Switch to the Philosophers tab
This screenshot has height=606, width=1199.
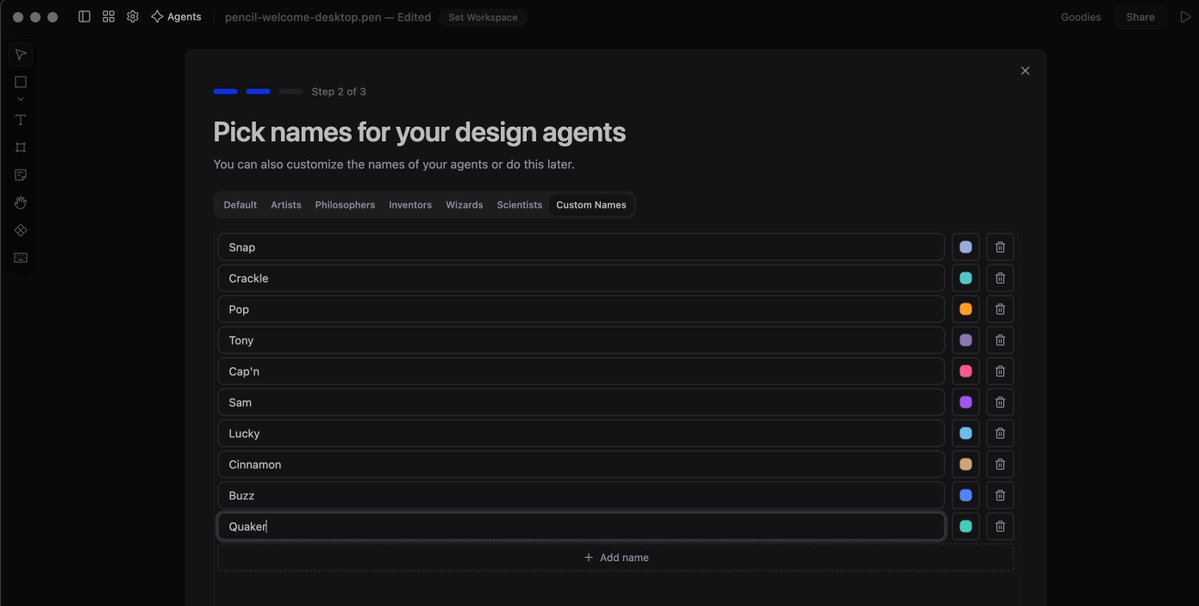[345, 205]
